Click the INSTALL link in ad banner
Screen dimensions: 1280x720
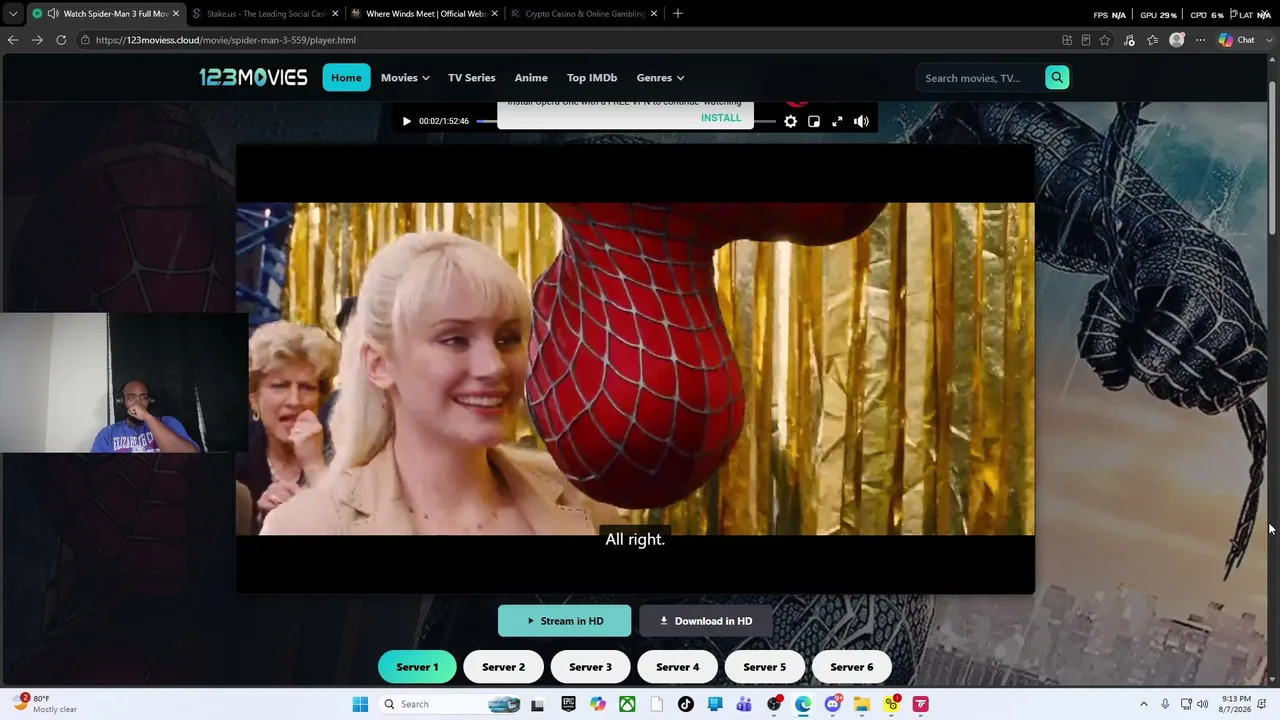(x=721, y=118)
